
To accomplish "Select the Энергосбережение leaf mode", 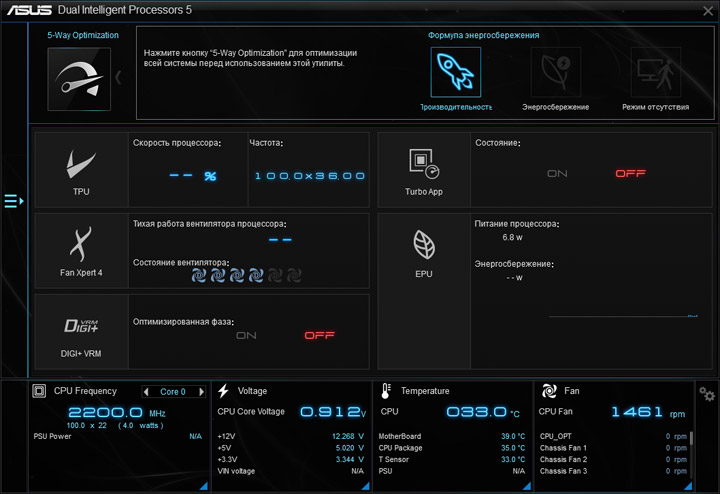I will 556,72.
